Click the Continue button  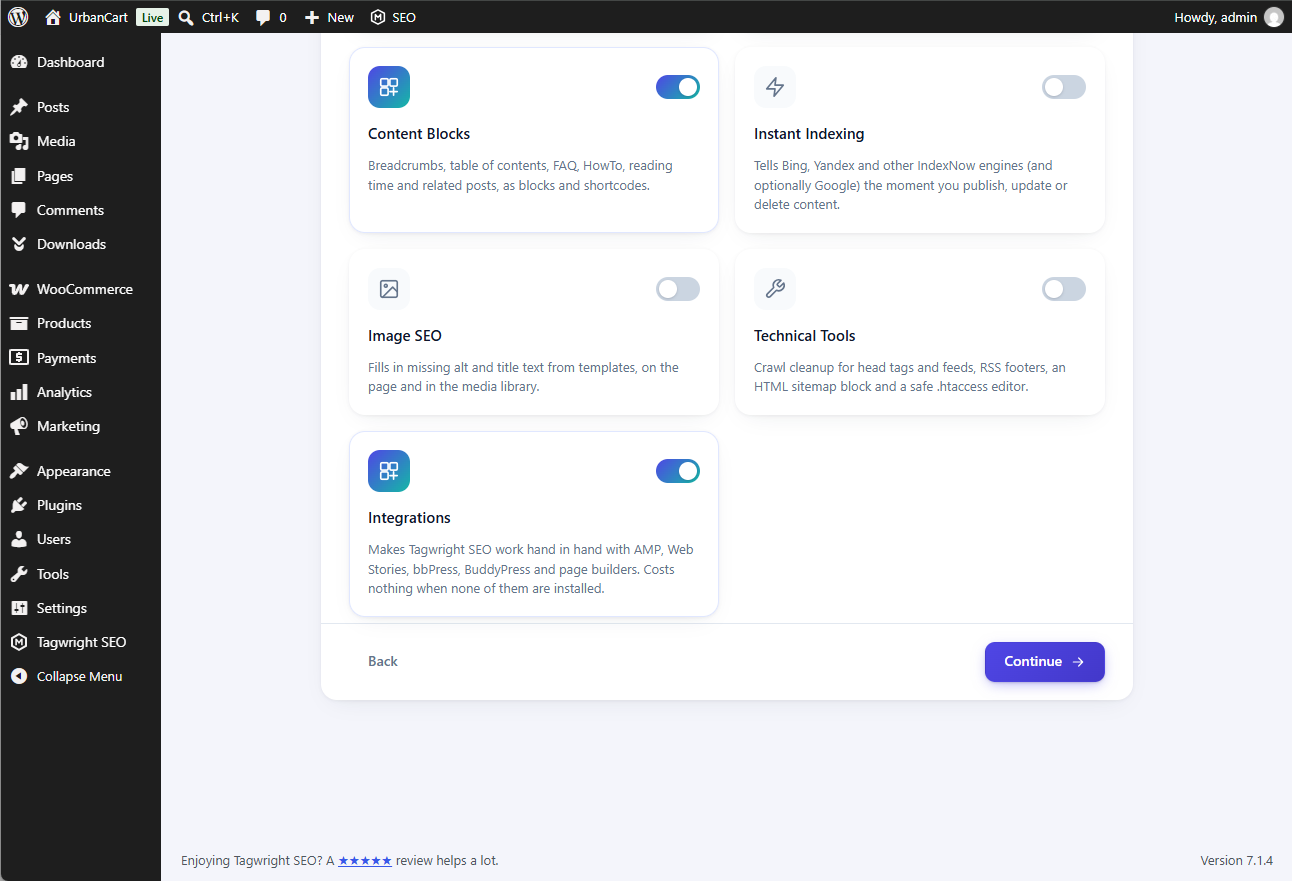click(x=1045, y=662)
